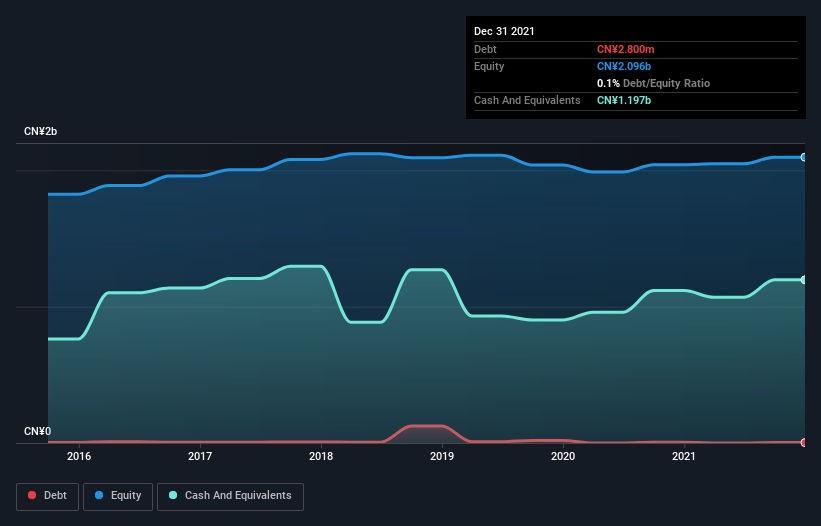Click the blue Equity endpoint marker

tap(804, 157)
